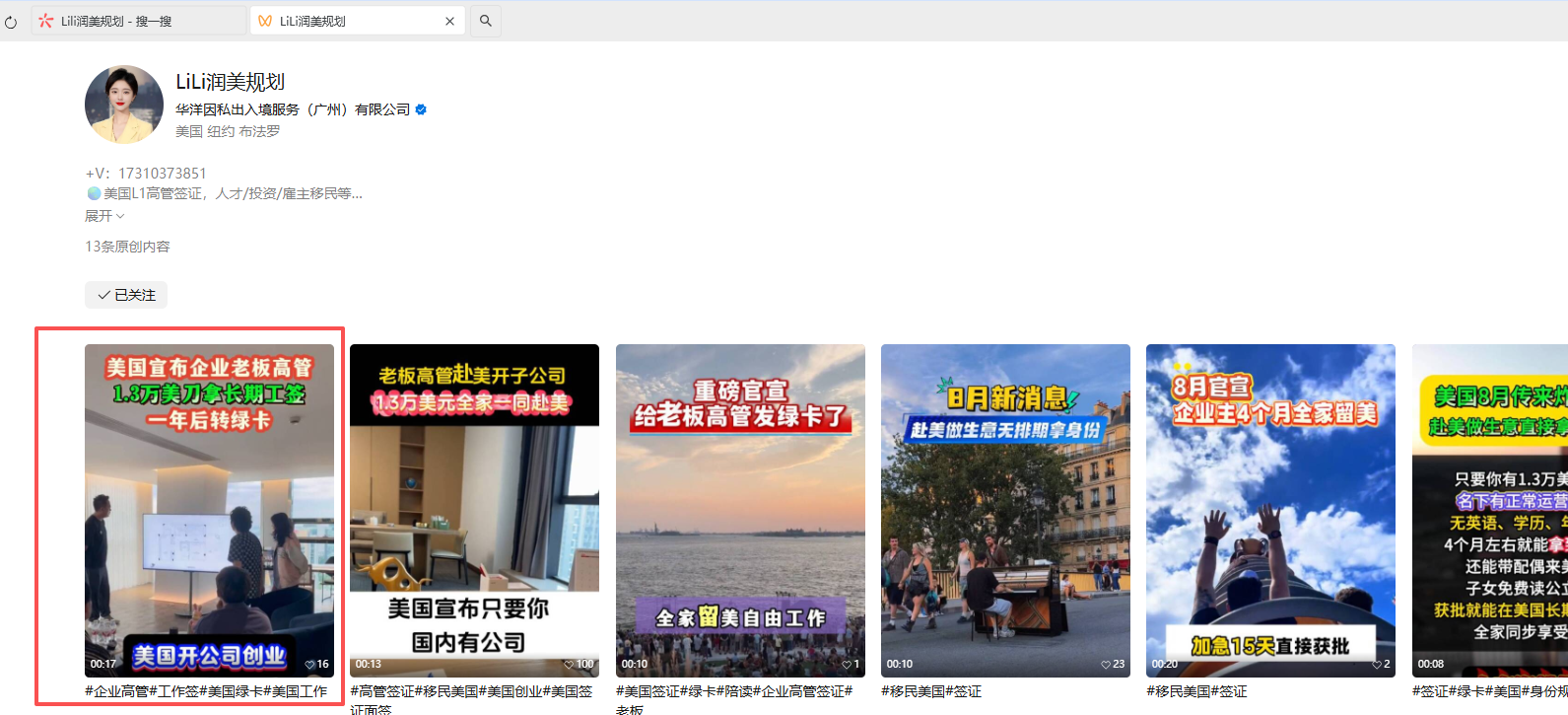Click the 00:20 duration label
This screenshot has width=1568, height=715.
1165,665
